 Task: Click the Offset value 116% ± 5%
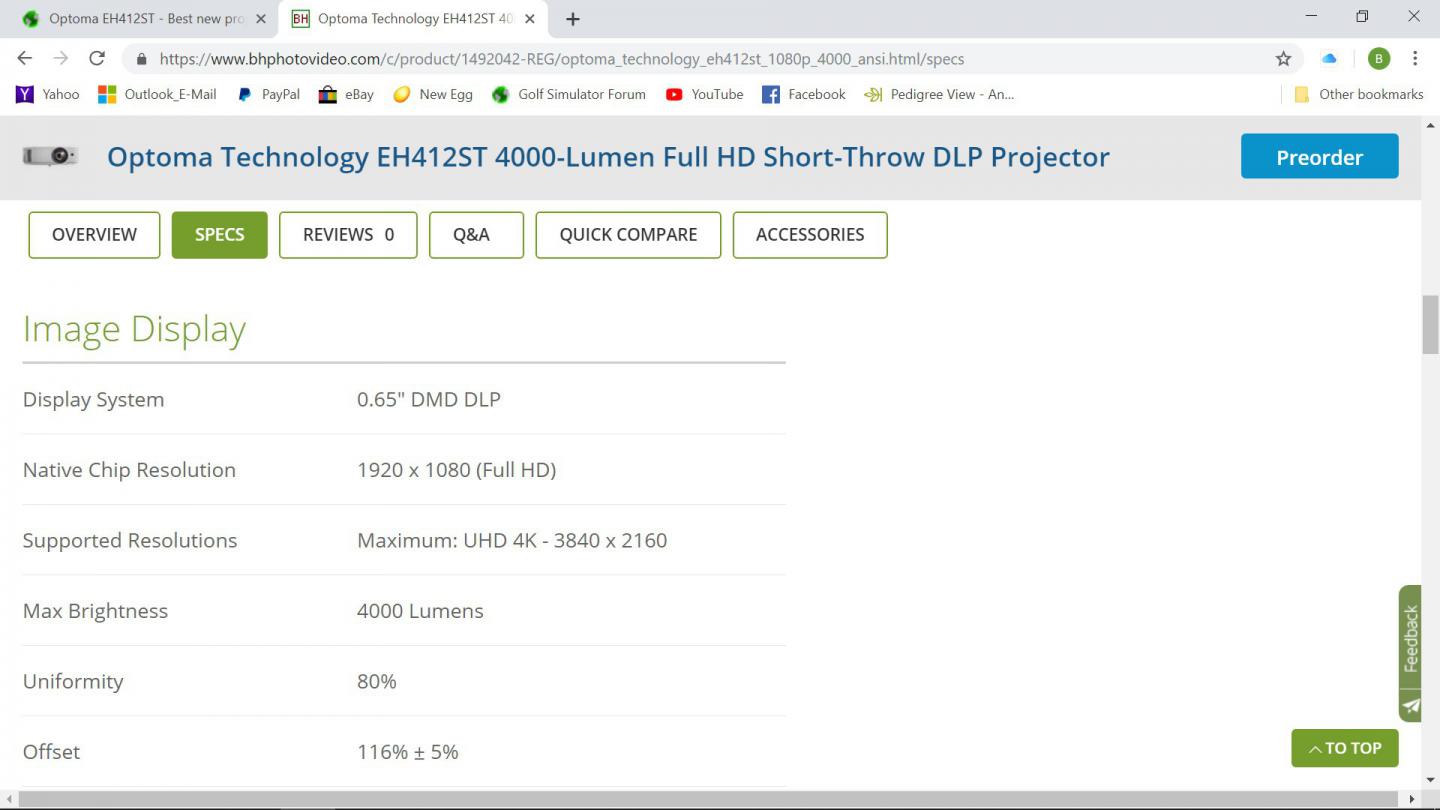408,752
